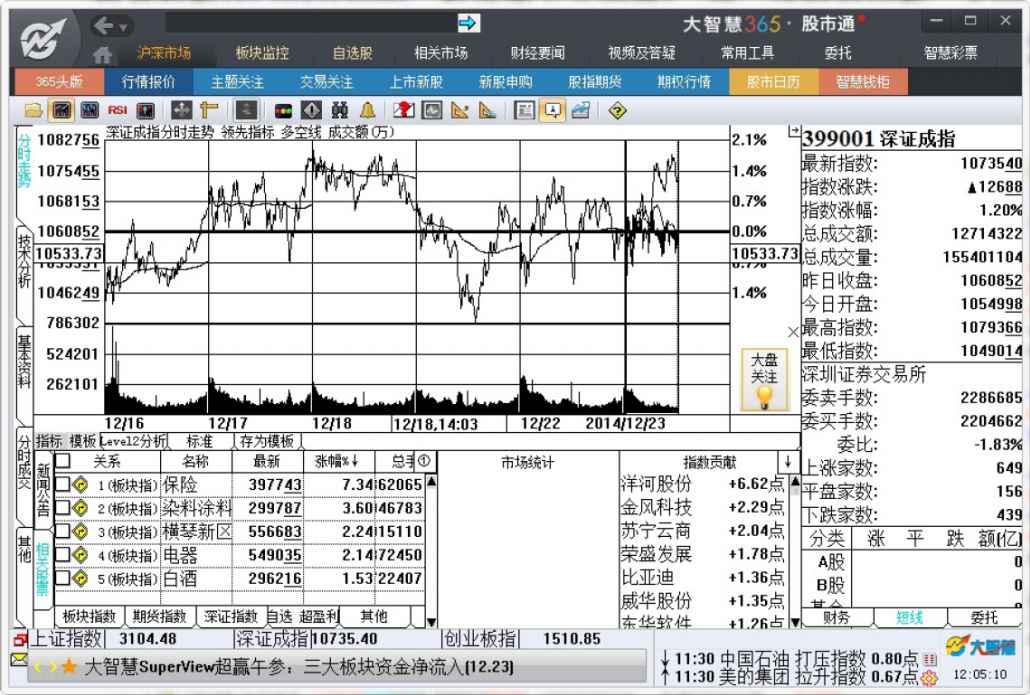Select the 技术分析 vertical side tab
This screenshot has height=695, width=1030.
pos(24,261)
